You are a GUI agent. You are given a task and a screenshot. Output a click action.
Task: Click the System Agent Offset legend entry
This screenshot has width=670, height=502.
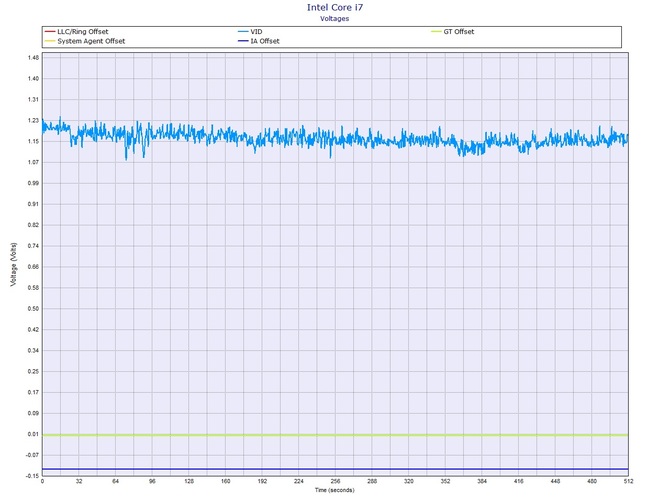tap(85, 41)
